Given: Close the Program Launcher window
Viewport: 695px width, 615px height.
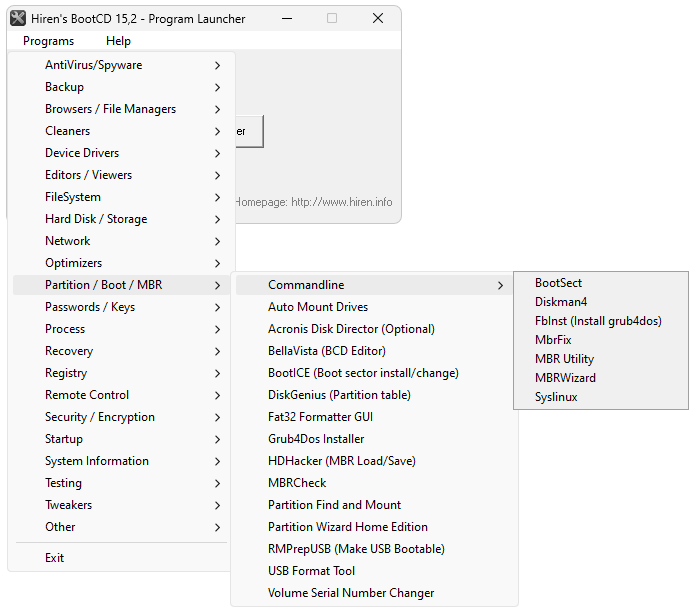Looking at the screenshot, I should coord(378,18).
